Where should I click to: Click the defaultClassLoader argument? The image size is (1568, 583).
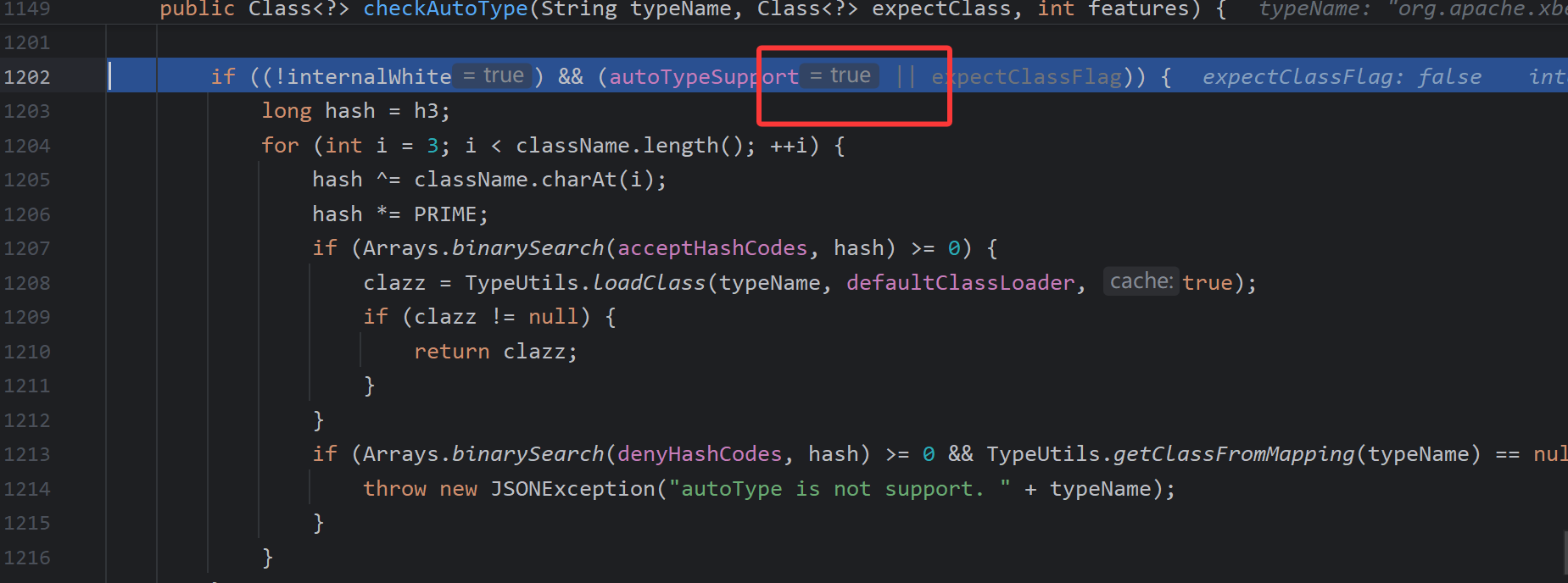pos(960,283)
